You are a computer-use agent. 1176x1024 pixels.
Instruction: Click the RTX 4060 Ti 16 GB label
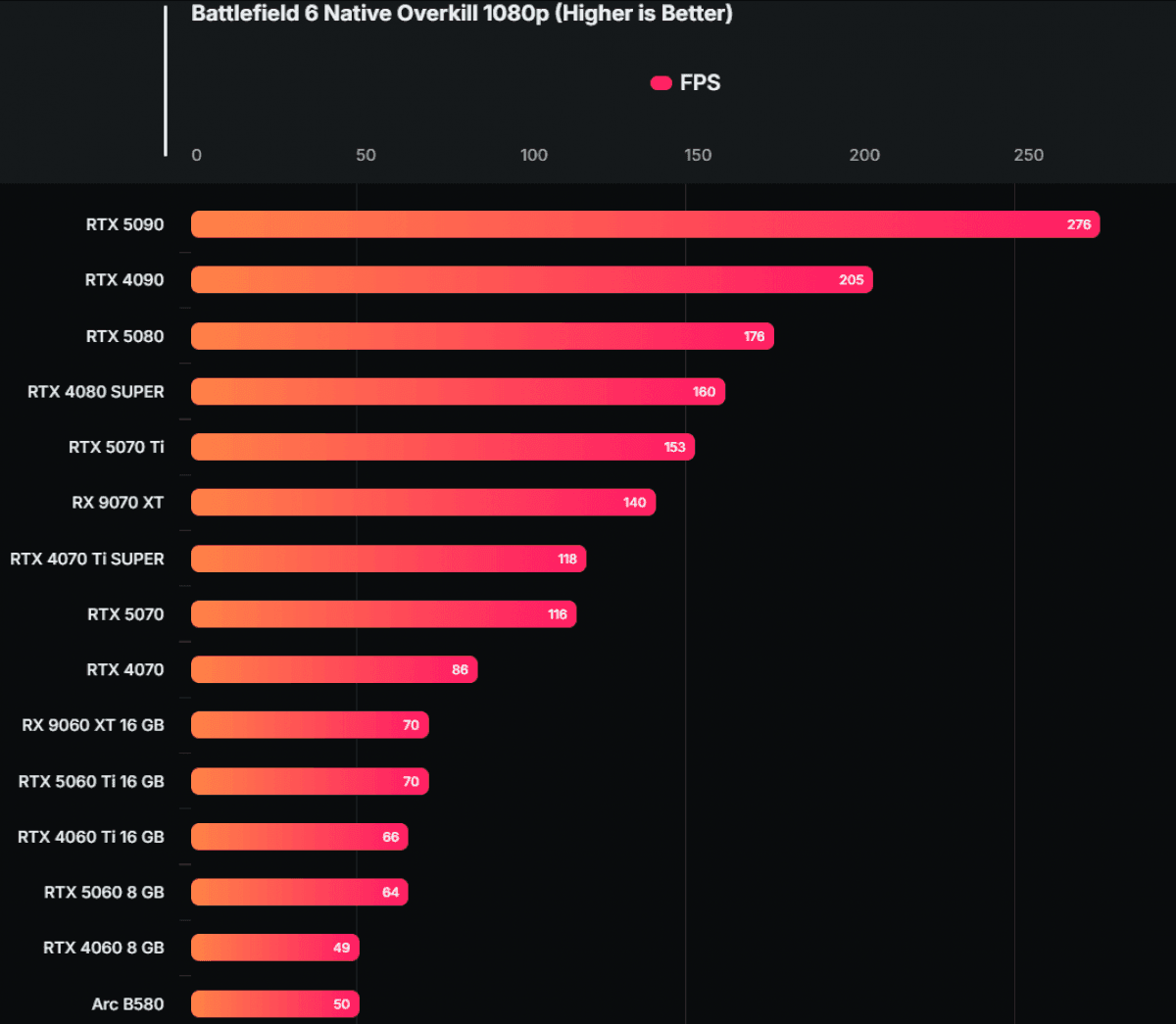point(91,837)
